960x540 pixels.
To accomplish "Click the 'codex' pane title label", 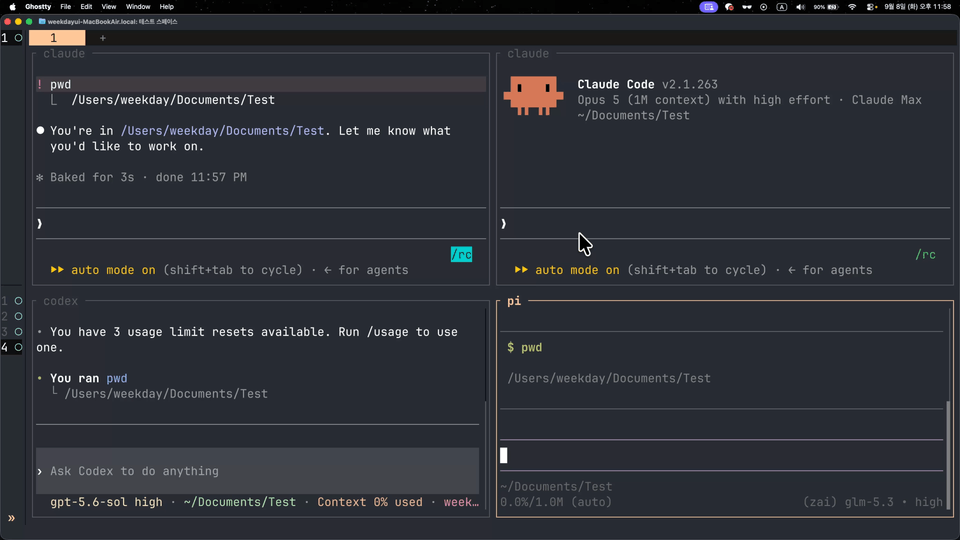I will 61,301.
